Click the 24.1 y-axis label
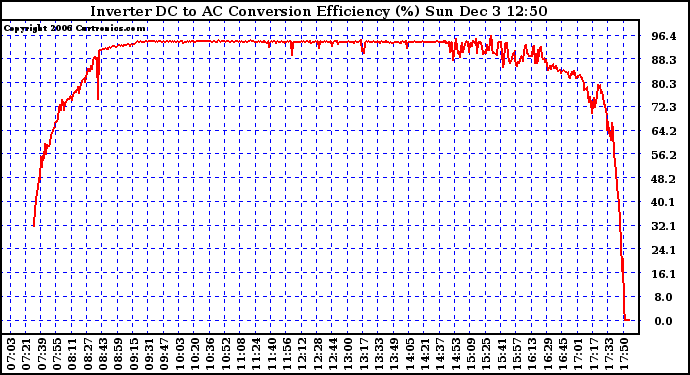This screenshot has height=375, width=690. [x=664, y=250]
